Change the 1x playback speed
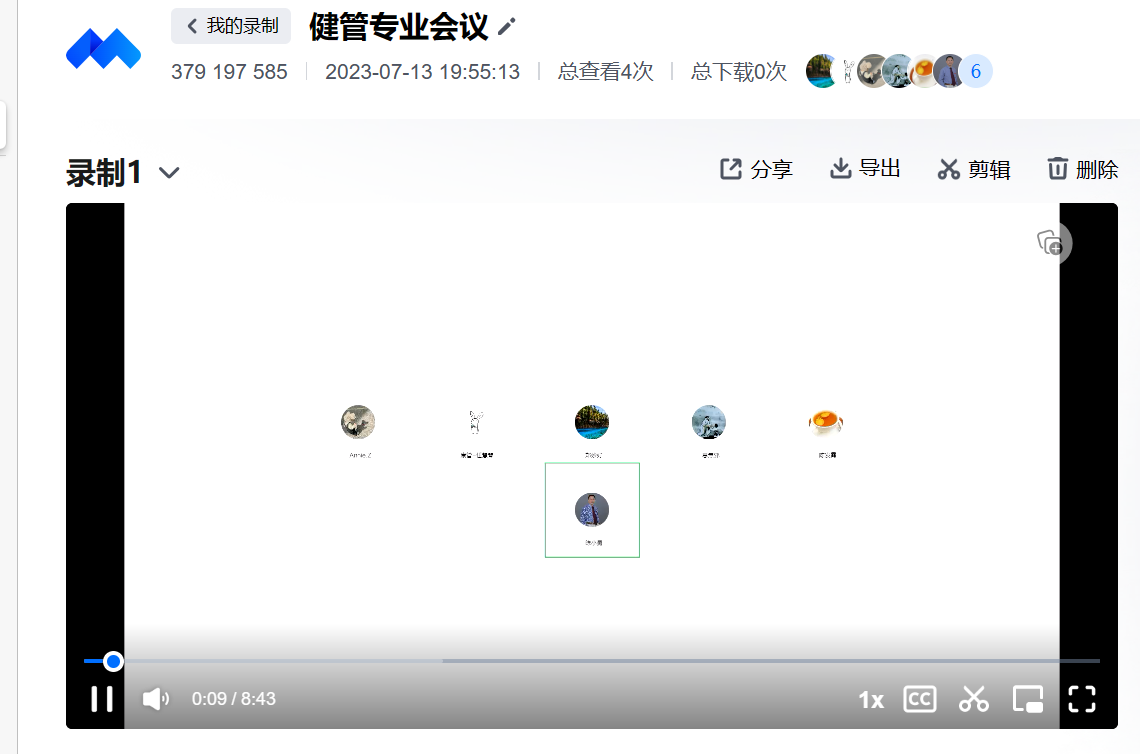The image size is (1140, 754). 871,700
